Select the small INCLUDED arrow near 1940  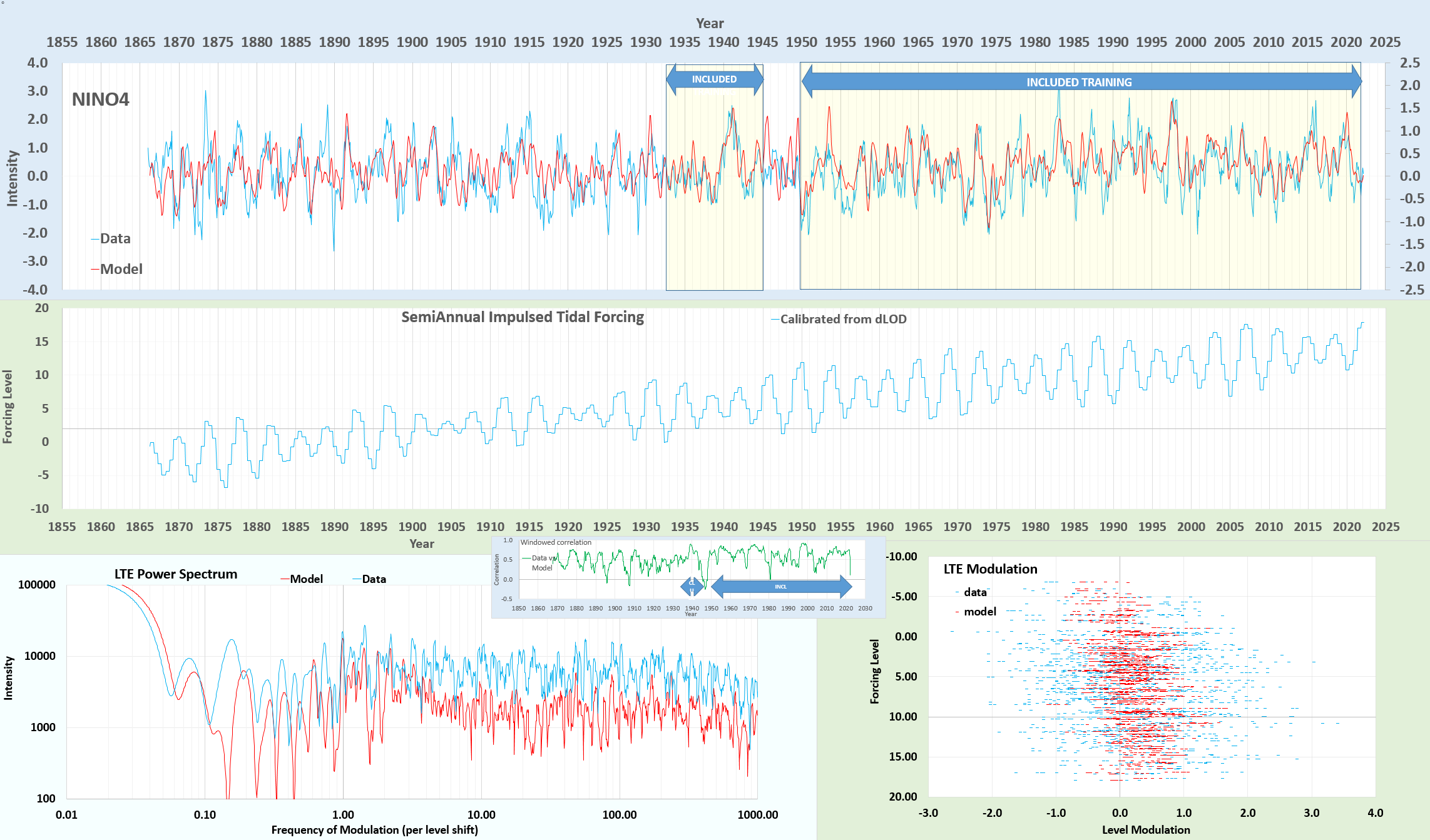714,79
